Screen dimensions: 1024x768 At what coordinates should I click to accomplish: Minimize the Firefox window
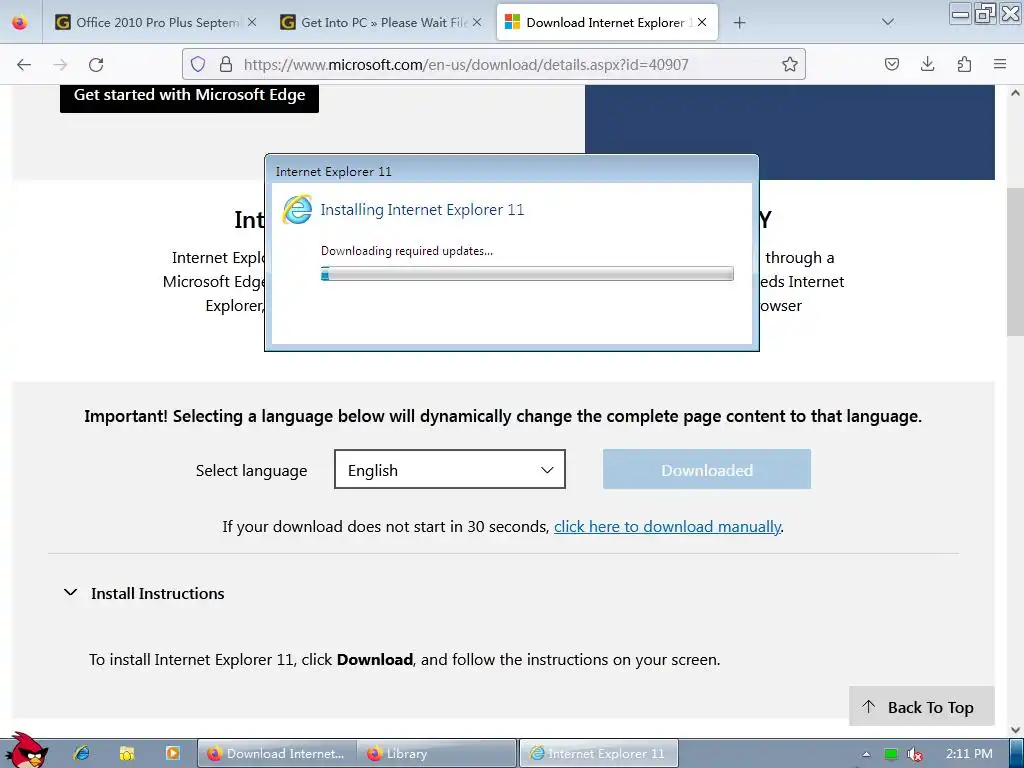pos(960,13)
